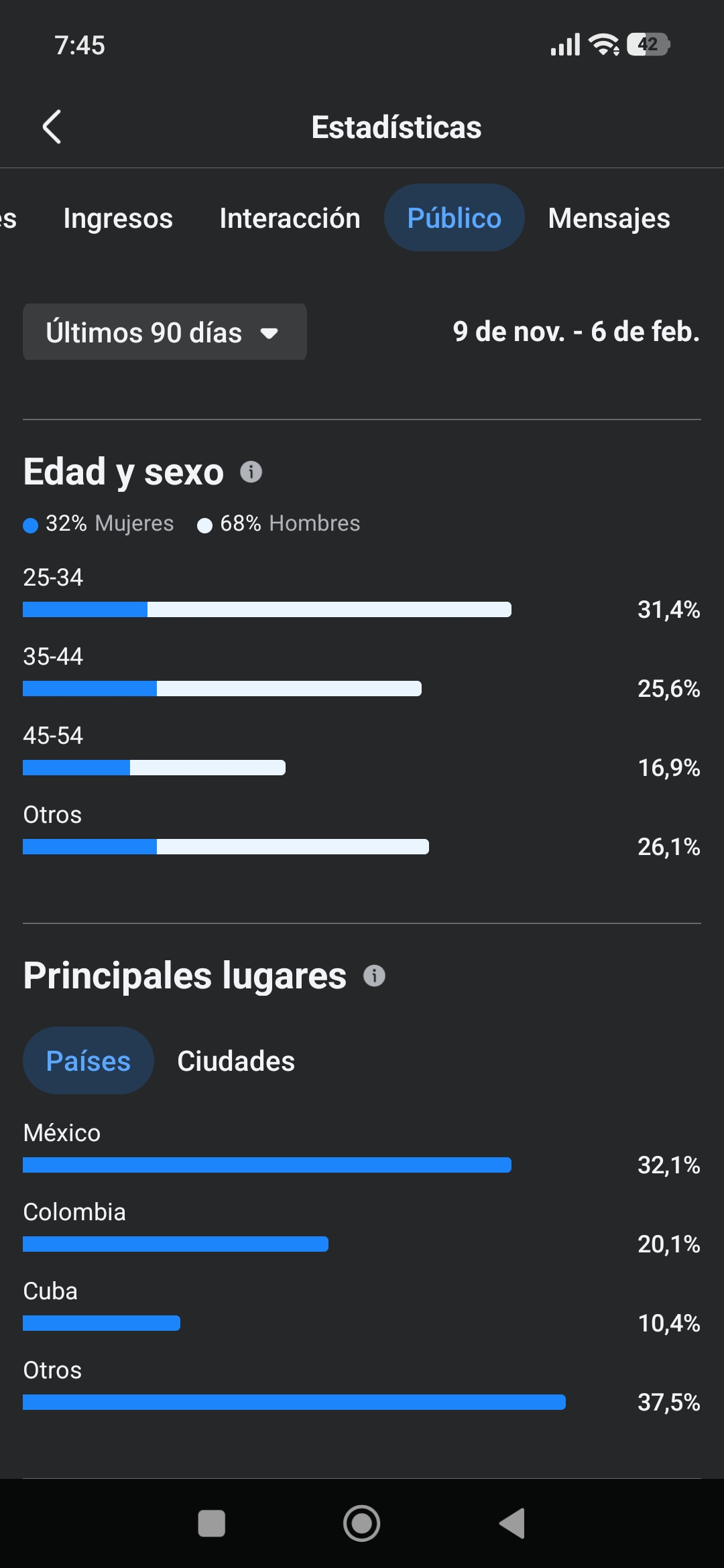Select the Público tab
This screenshot has height=1568, width=724.
[x=454, y=218]
